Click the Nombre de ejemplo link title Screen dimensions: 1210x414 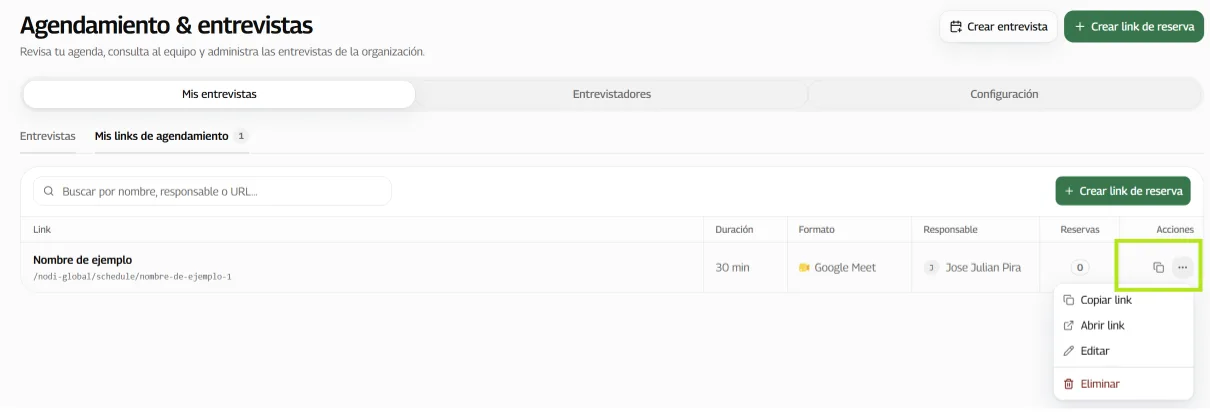click(x=82, y=260)
